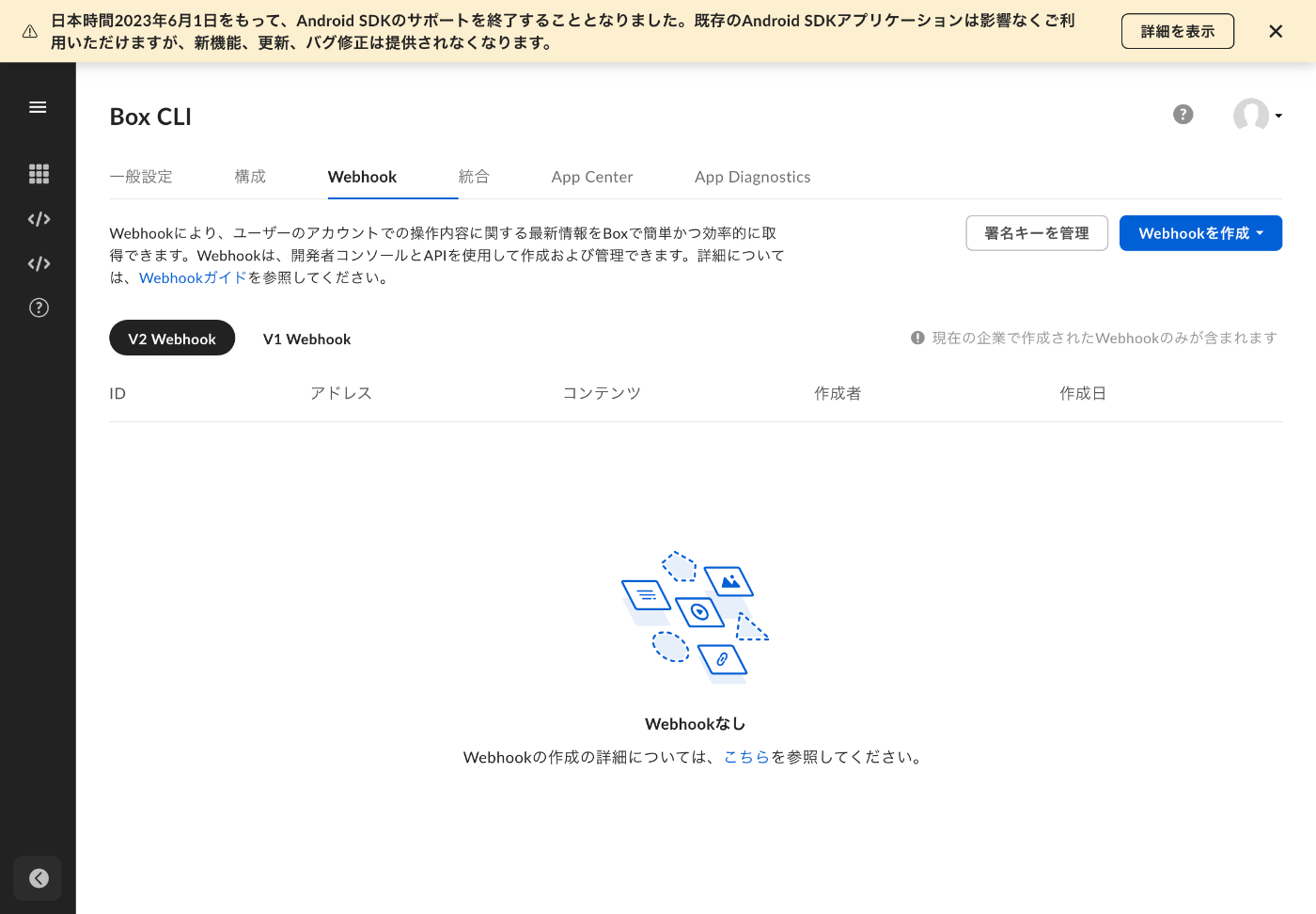The width and height of the screenshot is (1316, 914).
Task: Click the upper code brackets sidebar icon
Action: tap(39, 219)
